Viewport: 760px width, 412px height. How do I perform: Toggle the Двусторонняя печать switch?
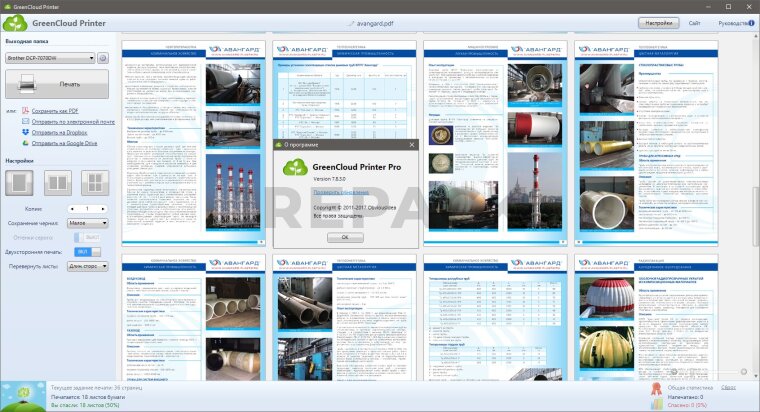point(86,252)
